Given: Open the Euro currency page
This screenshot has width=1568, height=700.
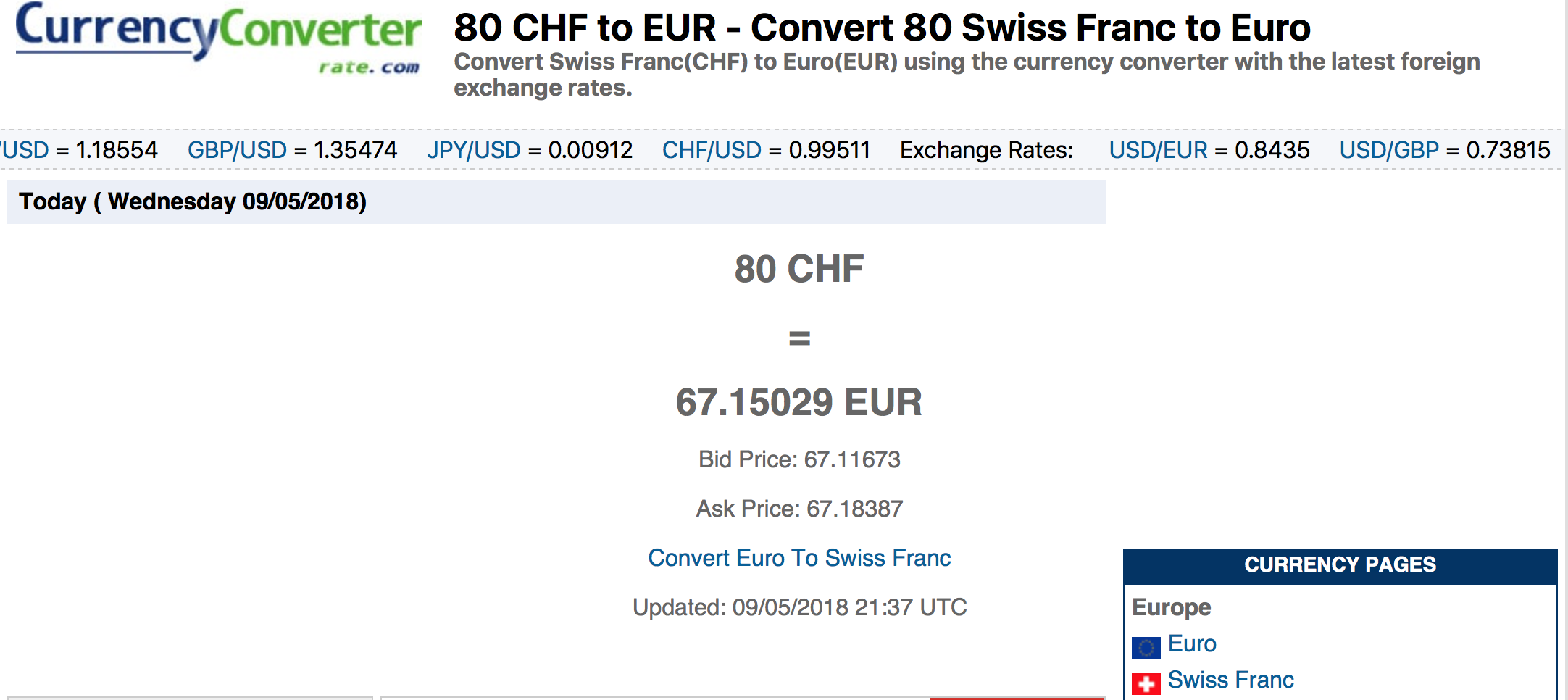Looking at the screenshot, I should click(x=1193, y=643).
